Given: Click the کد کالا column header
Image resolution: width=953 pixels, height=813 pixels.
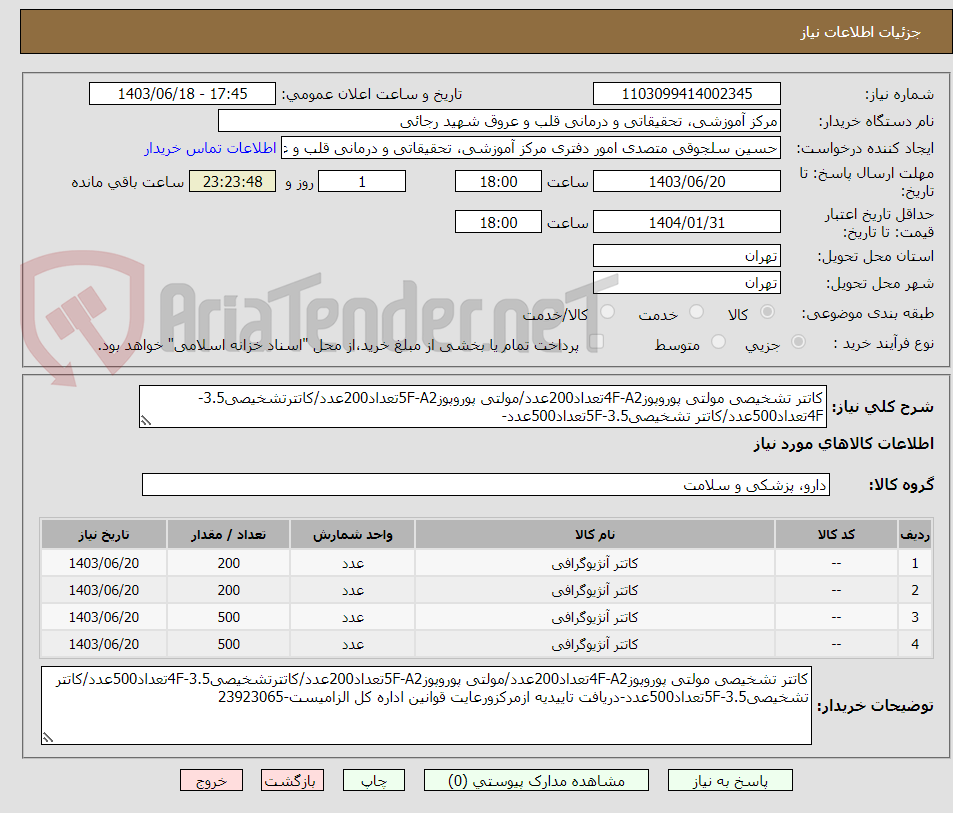Looking at the screenshot, I should point(836,535).
